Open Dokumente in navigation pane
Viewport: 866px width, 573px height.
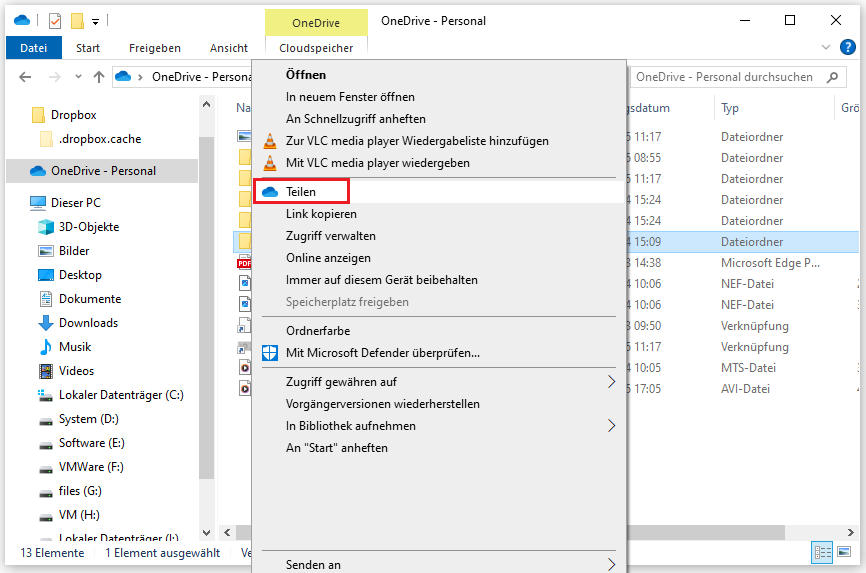coord(89,299)
